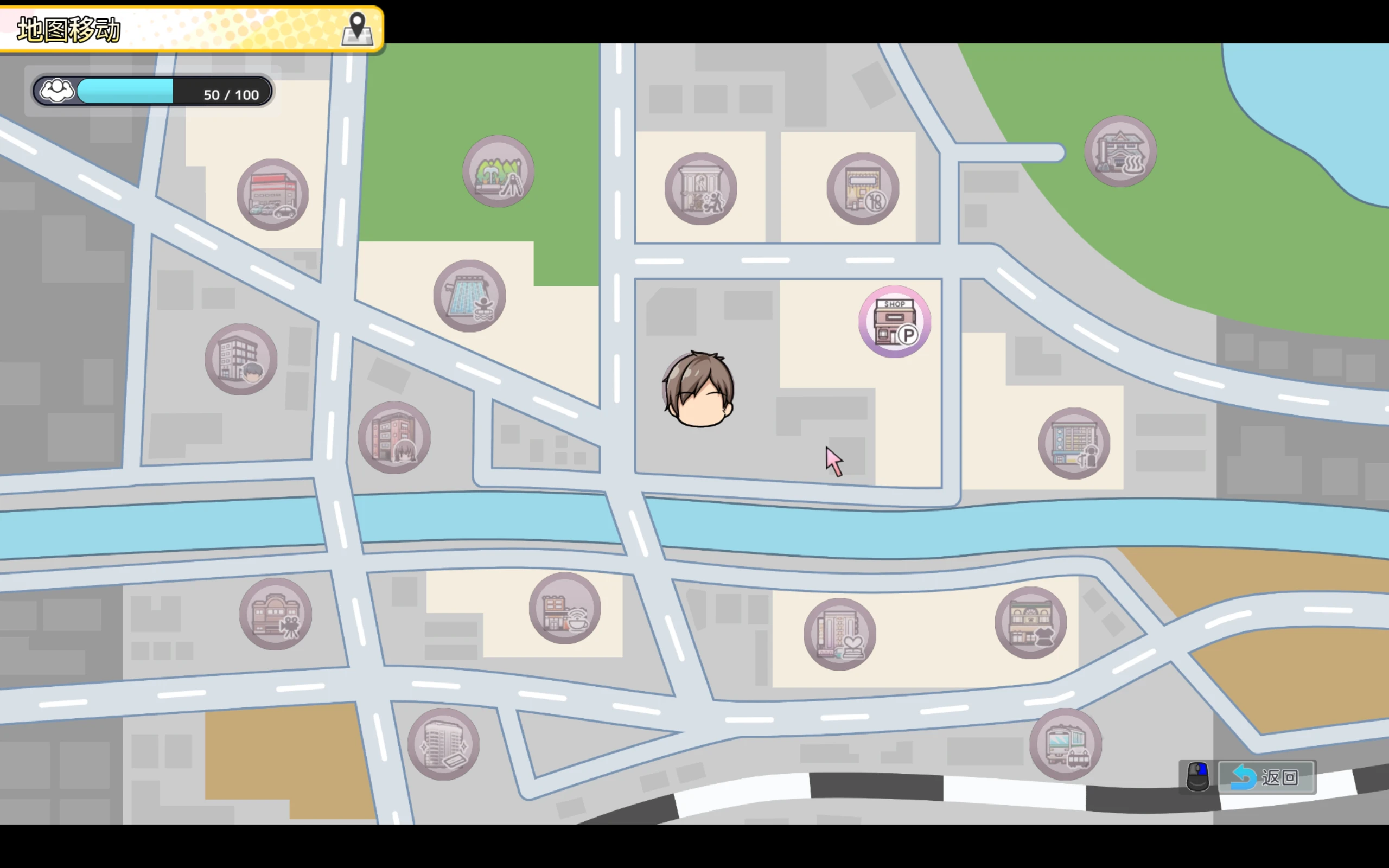1389x868 pixels.
Task: Open the park playground location
Action: click(x=498, y=171)
